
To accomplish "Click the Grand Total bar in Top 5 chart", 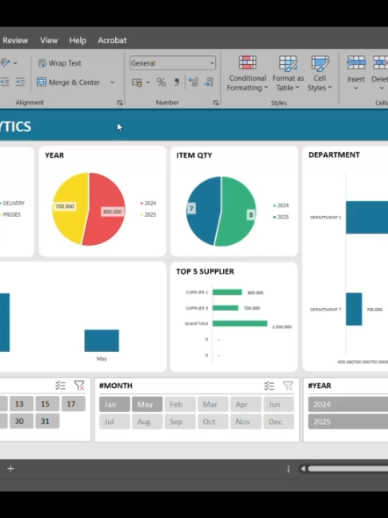I will point(240,323).
